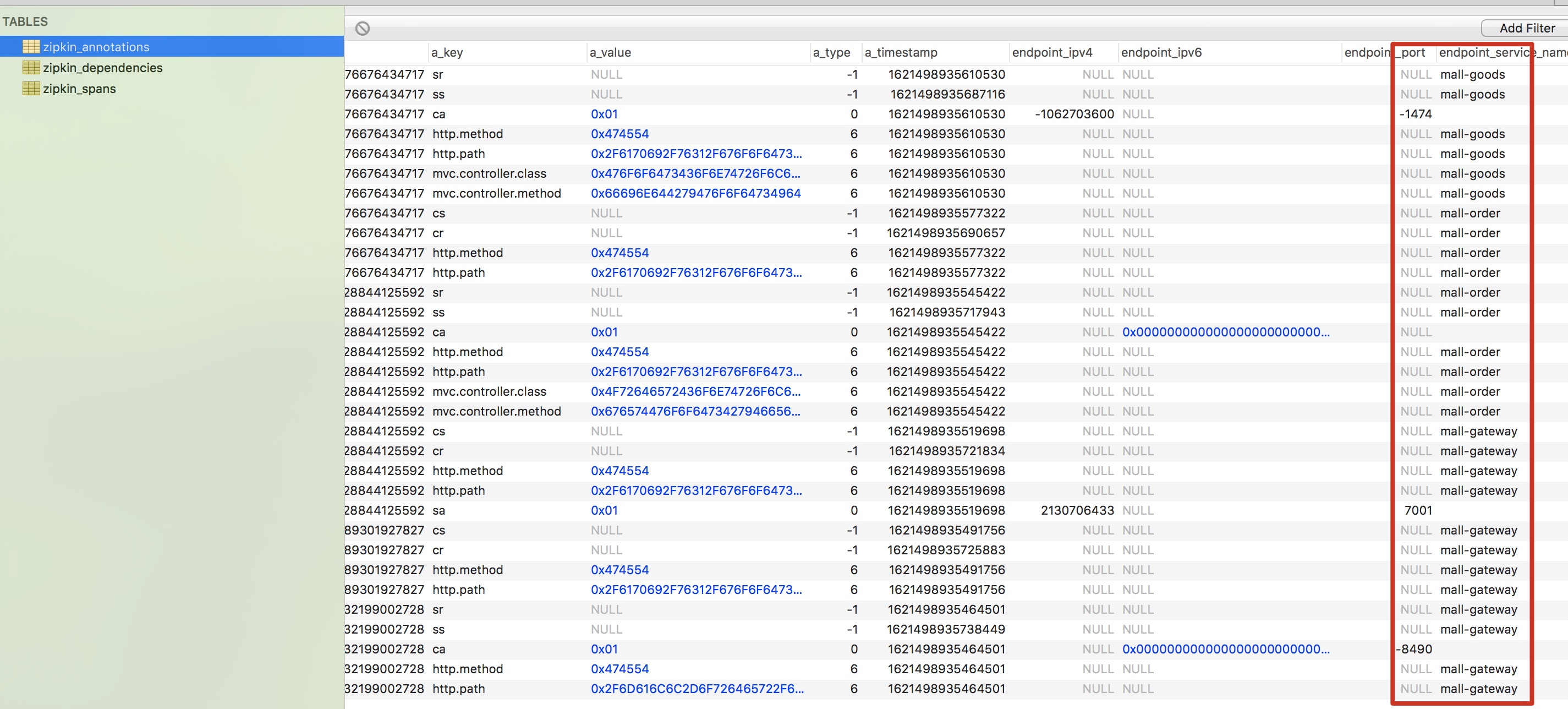The width and height of the screenshot is (1568, 709).
Task: Click the ipv6 hex value in the 32199002728 ca row
Action: (x=1226, y=650)
